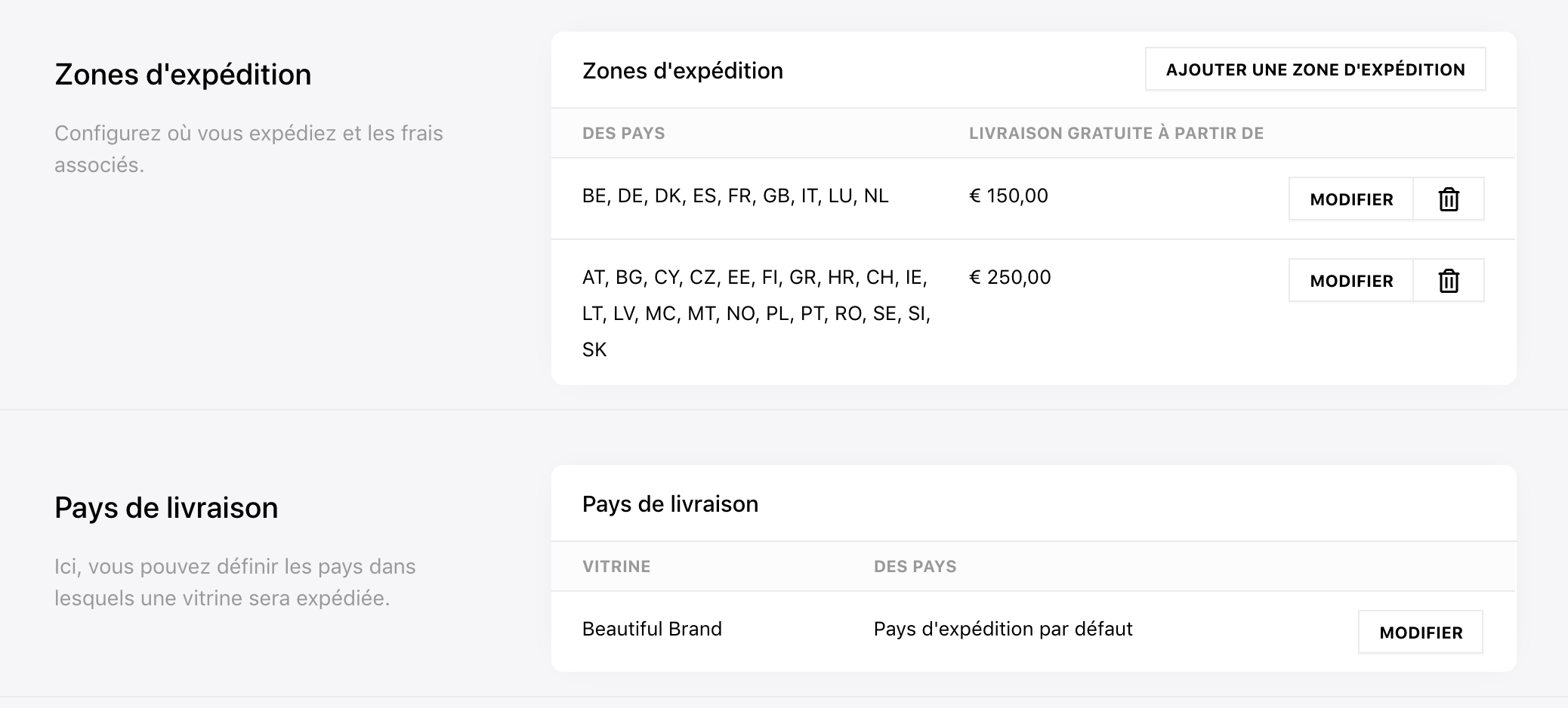Click the 'Pays d'expédition par défaut' cell
Viewport: 1568px width, 708px height.
1003,629
